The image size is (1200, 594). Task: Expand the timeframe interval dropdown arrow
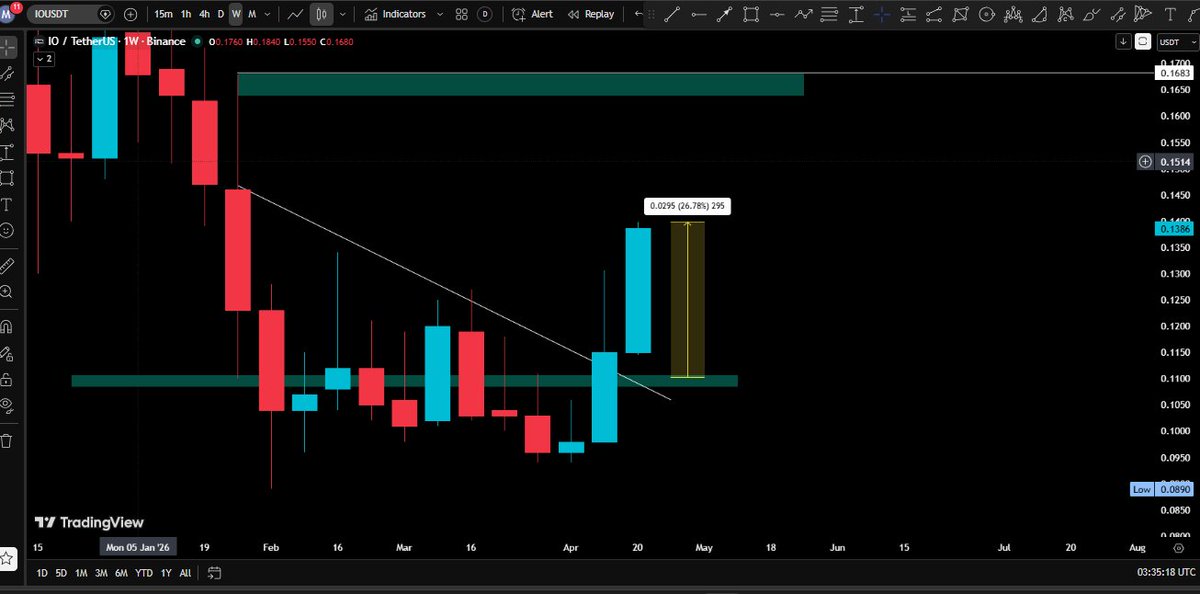point(268,14)
